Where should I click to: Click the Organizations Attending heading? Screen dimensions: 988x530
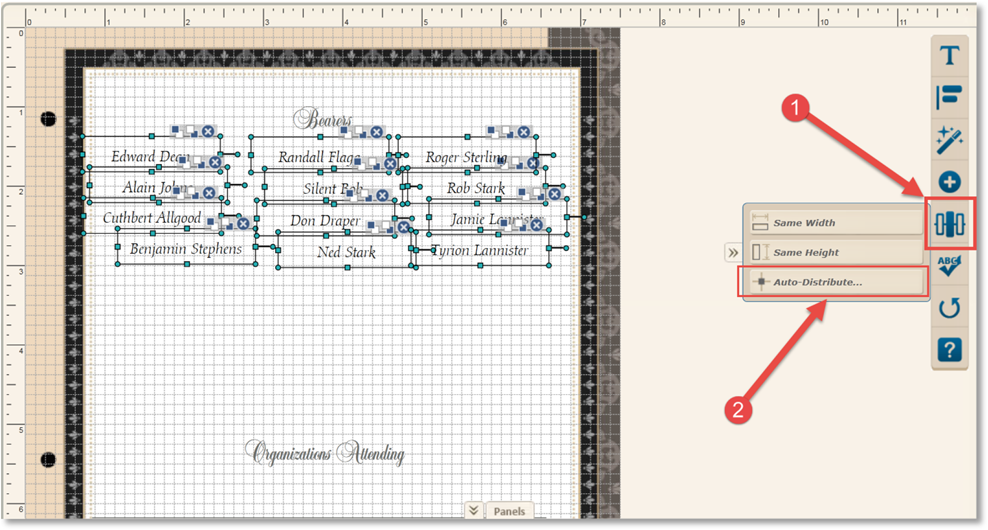pyautogui.click(x=329, y=454)
